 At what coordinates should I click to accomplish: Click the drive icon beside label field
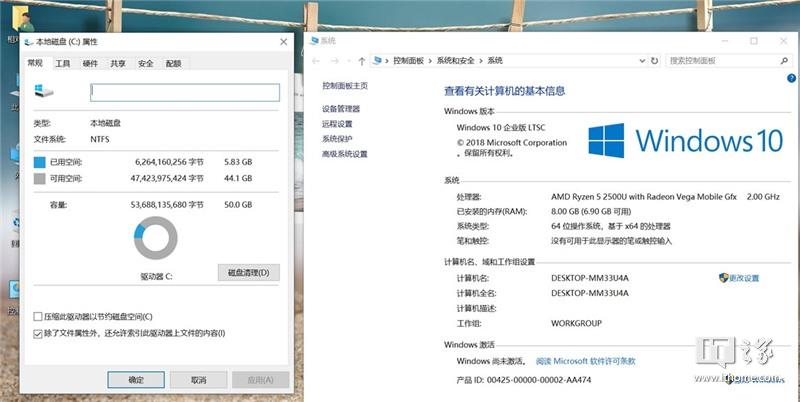(x=44, y=91)
